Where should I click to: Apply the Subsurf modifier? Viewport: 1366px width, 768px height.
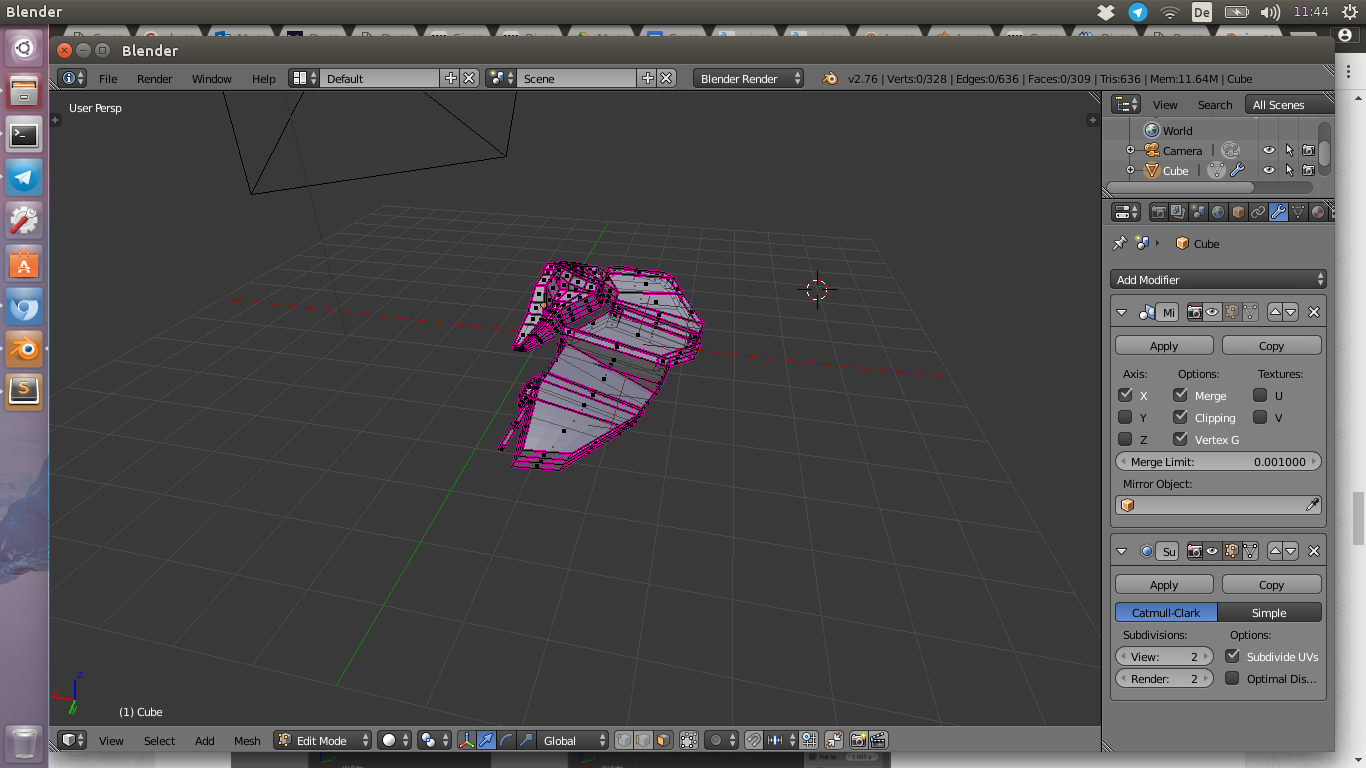tap(1164, 584)
